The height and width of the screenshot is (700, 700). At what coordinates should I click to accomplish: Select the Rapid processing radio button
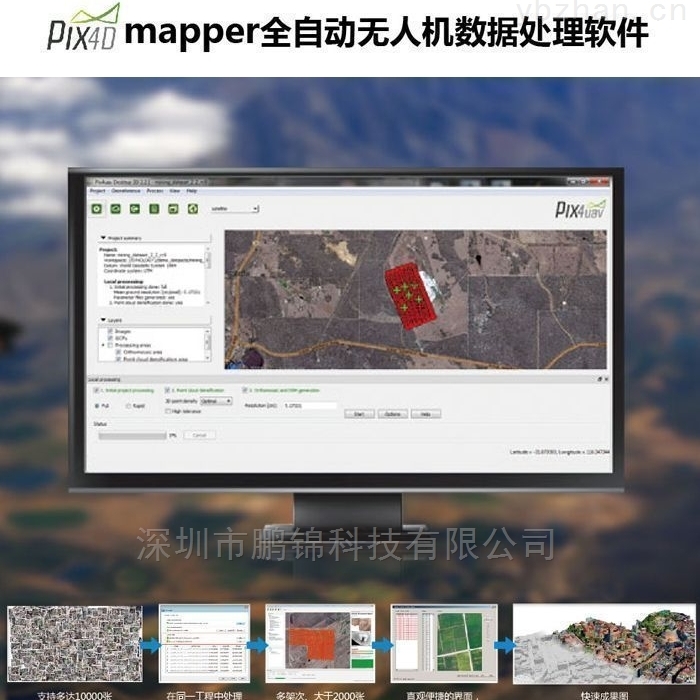pos(129,406)
